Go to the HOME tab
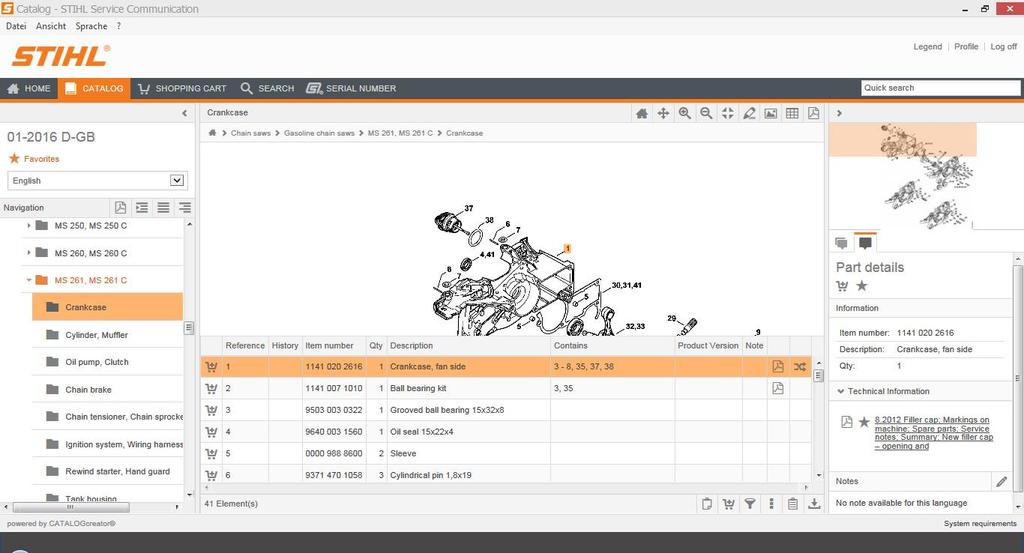1024x553 pixels. [x=29, y=88]
